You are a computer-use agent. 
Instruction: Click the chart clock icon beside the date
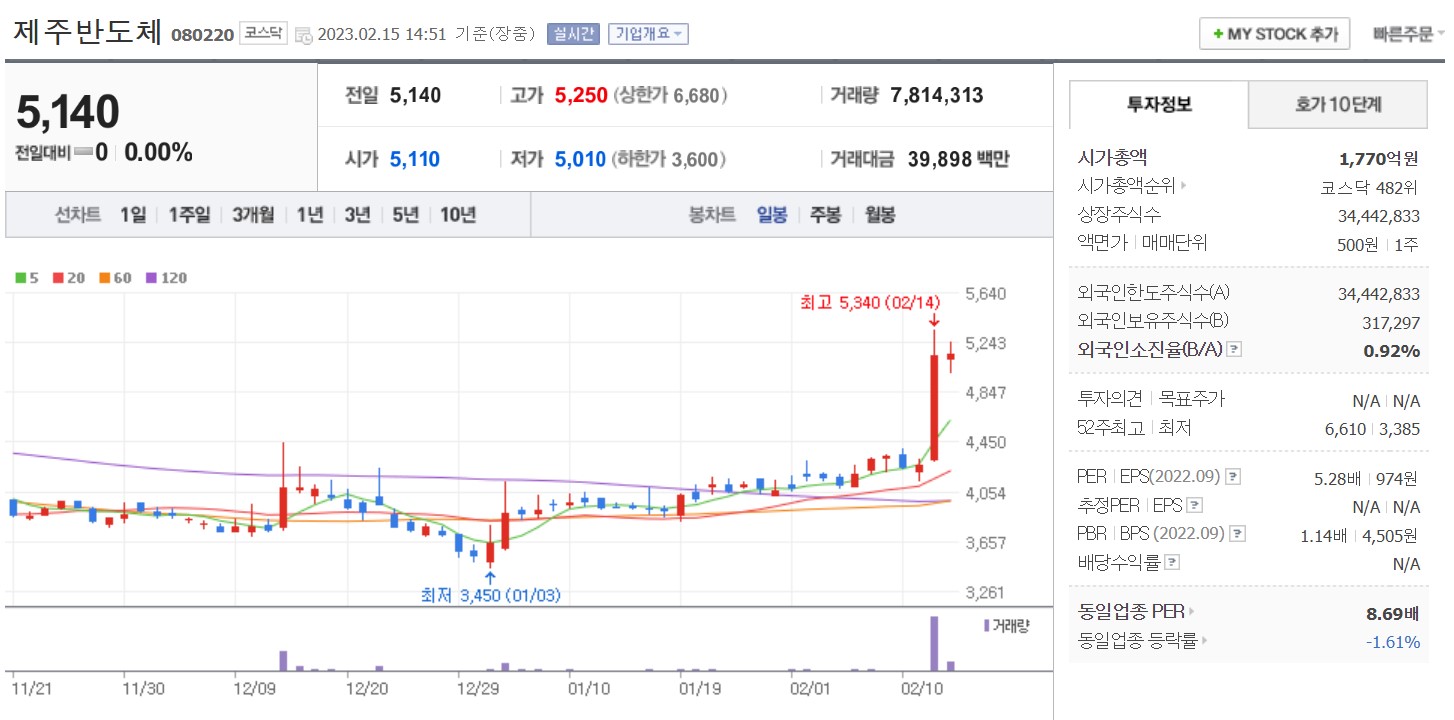click(x=304, y=34)
